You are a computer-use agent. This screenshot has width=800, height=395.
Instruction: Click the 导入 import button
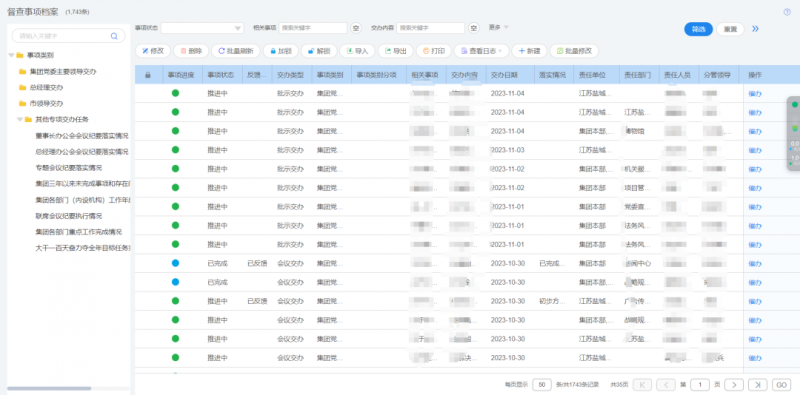(x=357, y=51)
